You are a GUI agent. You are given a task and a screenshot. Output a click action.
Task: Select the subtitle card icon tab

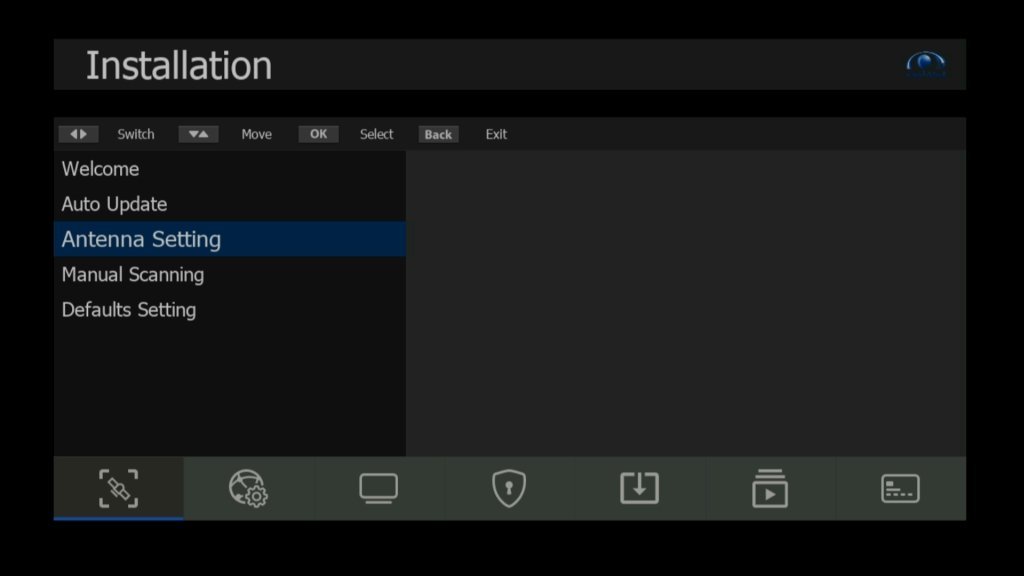pyautogui.click(x=901, y=488)
